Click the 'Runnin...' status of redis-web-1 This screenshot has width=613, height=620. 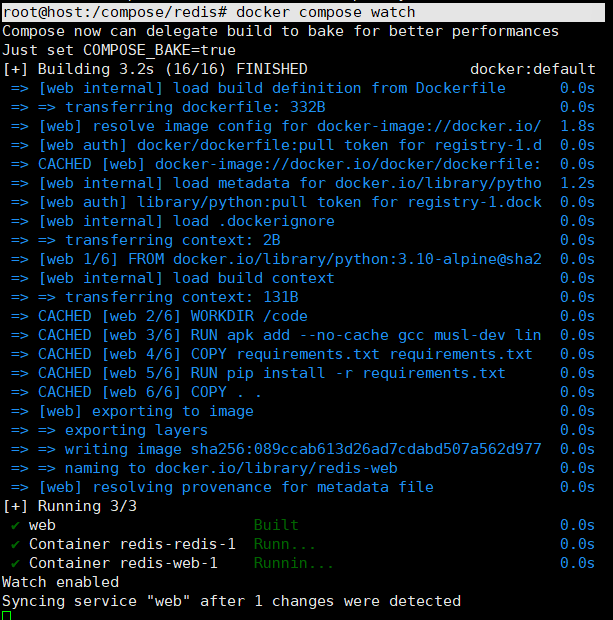point(293,563)
